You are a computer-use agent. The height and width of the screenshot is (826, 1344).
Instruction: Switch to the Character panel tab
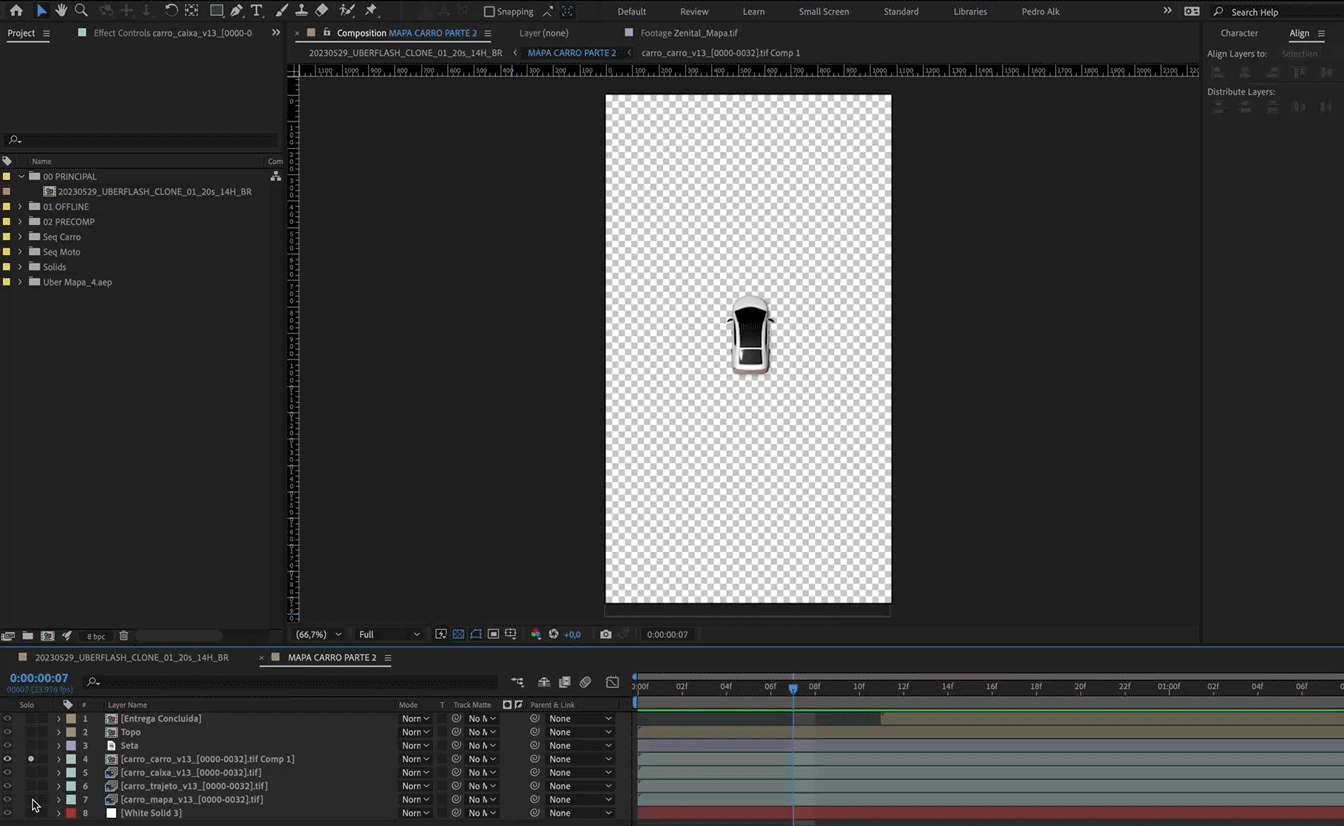coord(1239,33)
